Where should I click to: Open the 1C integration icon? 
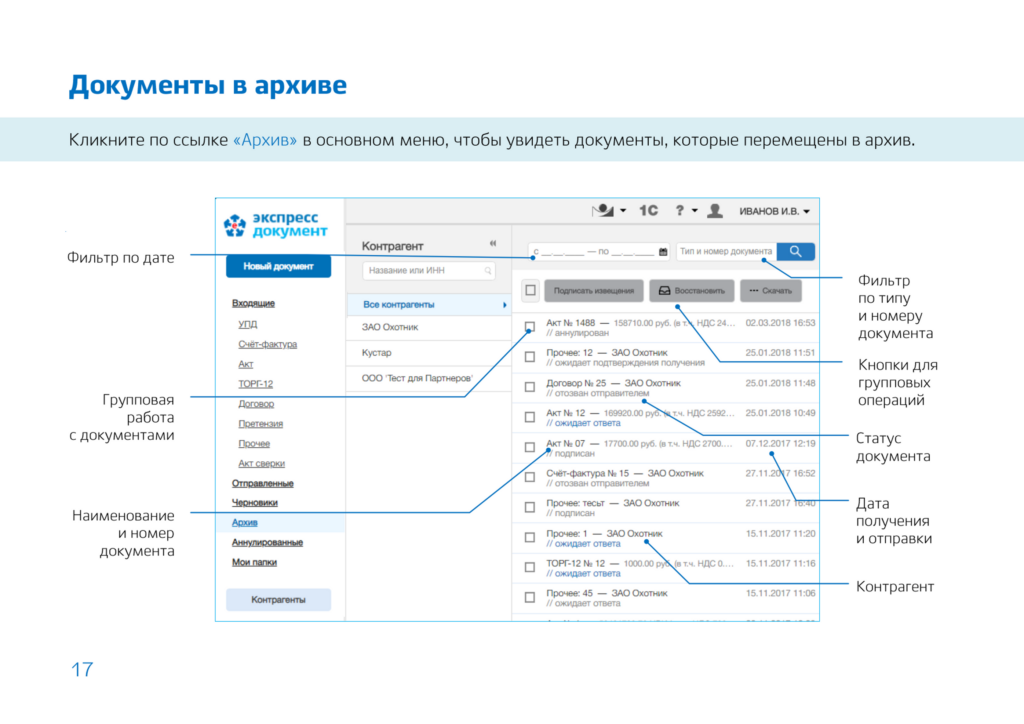[648, 210]
